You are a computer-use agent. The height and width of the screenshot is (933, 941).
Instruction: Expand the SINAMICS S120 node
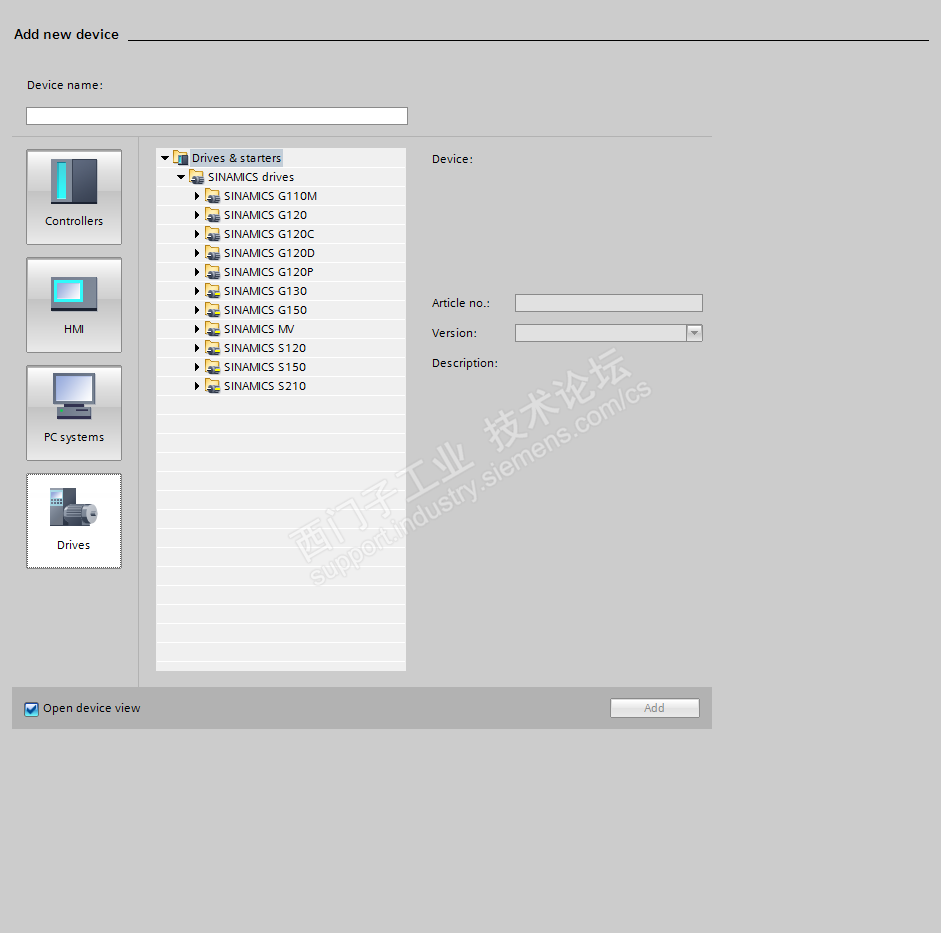tap(197, 348)
